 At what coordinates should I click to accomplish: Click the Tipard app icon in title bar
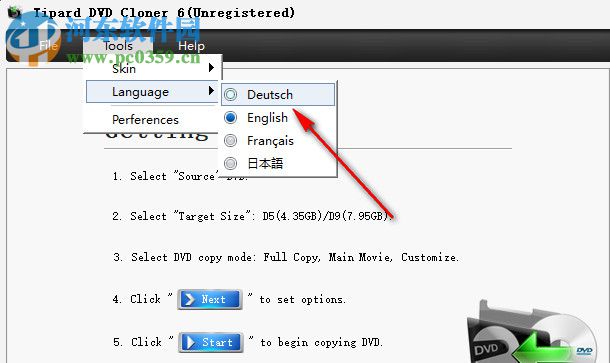14,12
